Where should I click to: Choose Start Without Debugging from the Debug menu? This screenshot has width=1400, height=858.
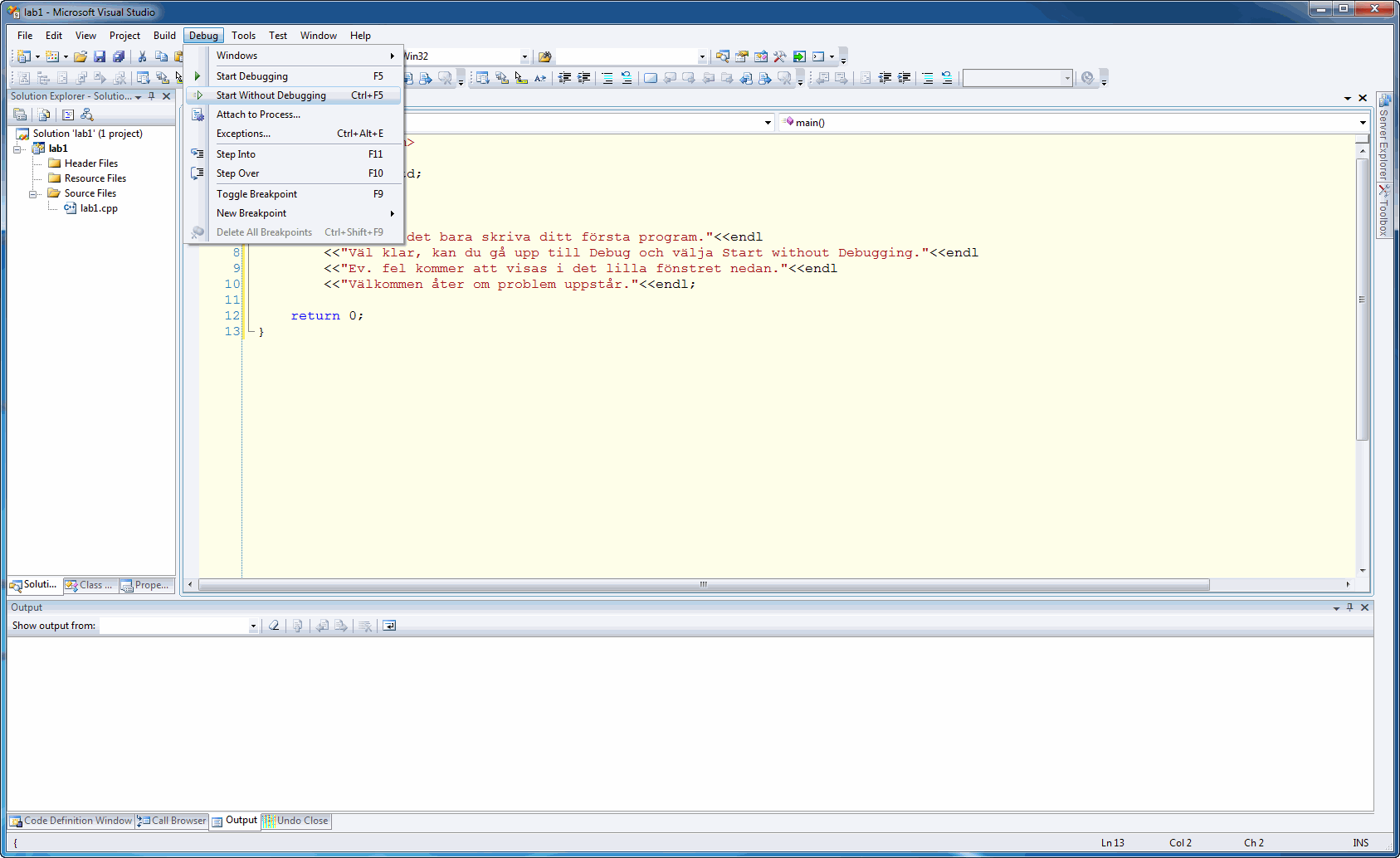(294, 95)
